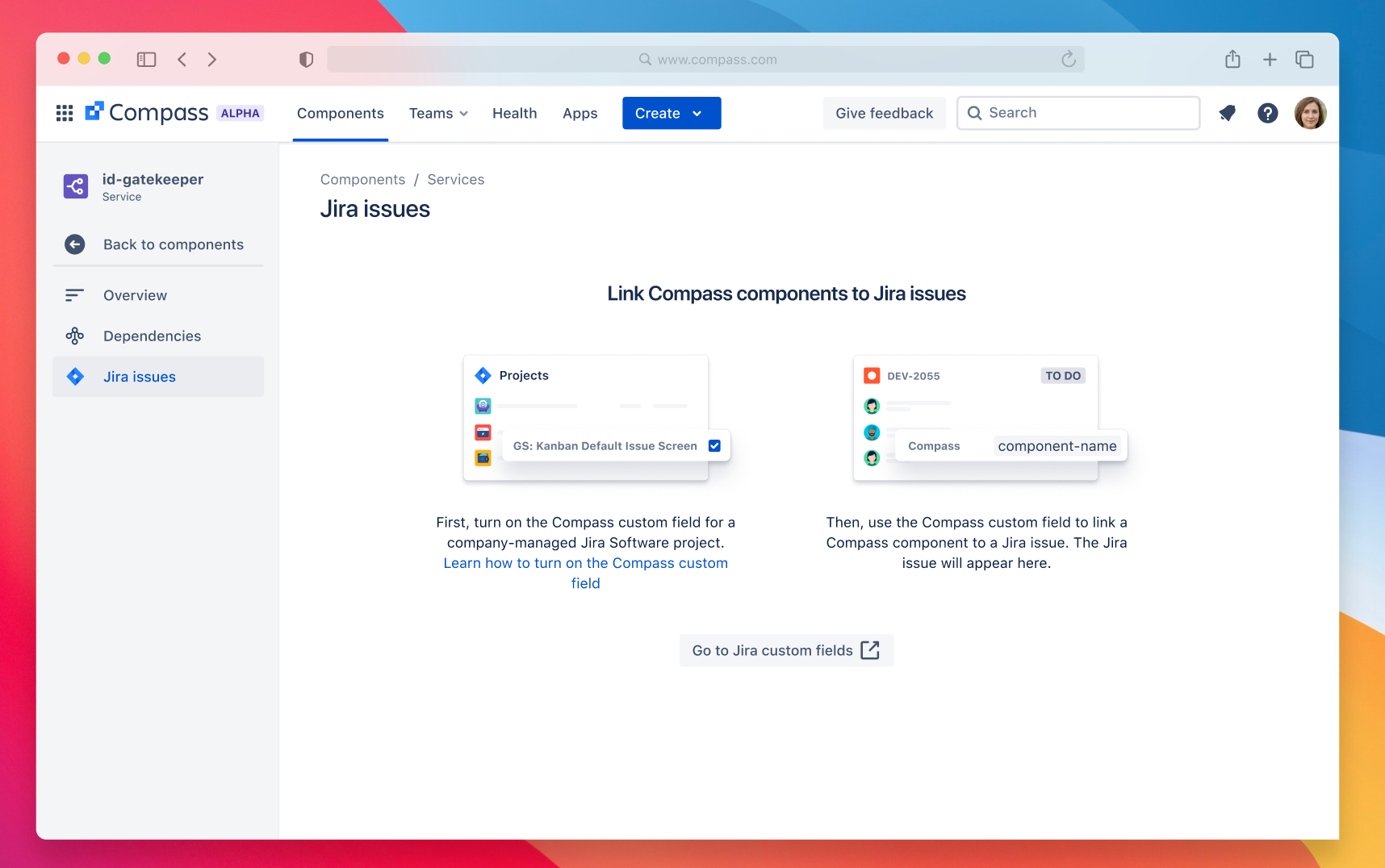Toggle the Kanban Default Issue Screen checkbox
This screenshot has width=1385, height=868.
coord(714,446)
